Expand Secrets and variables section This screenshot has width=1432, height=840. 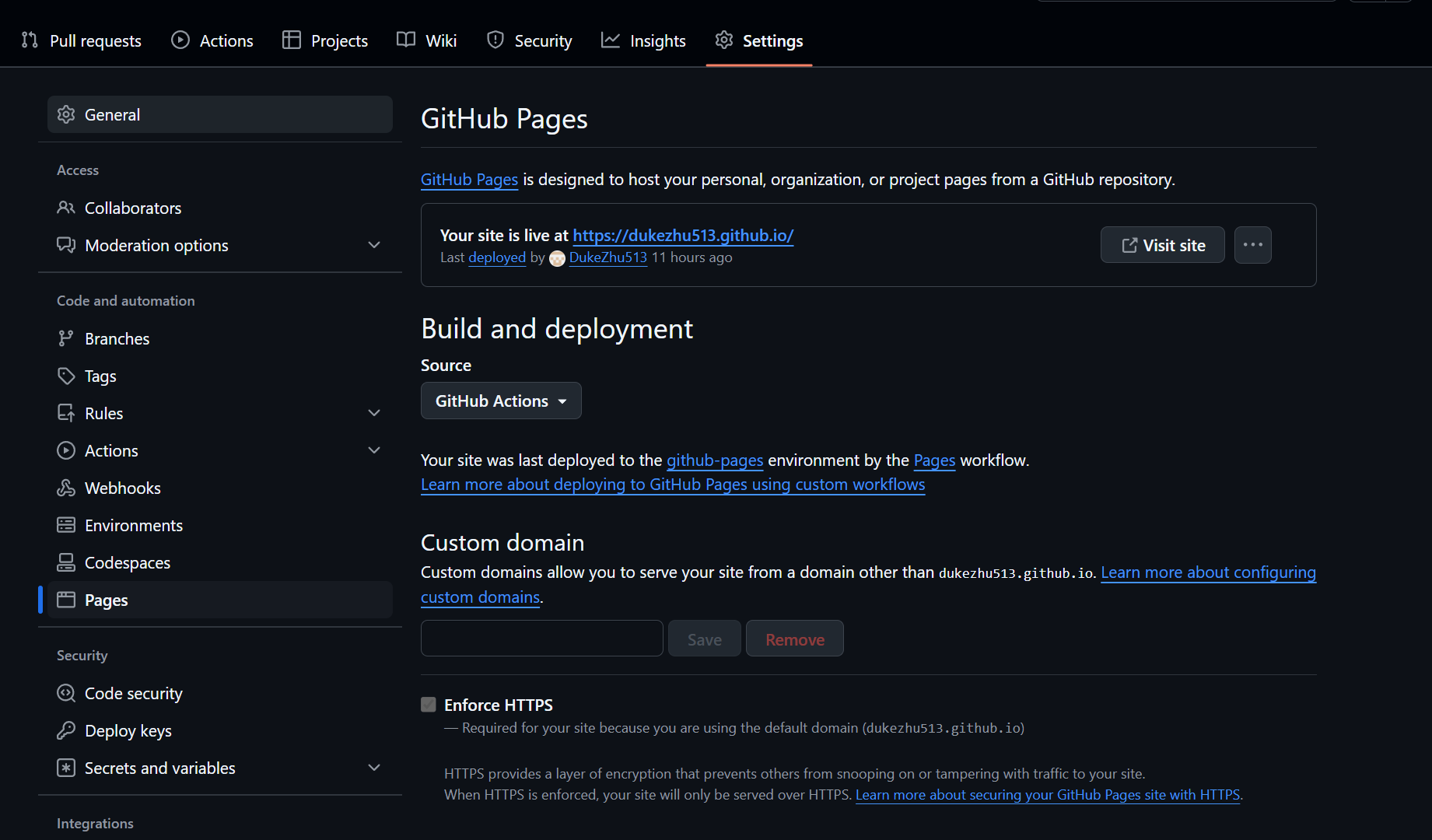point(374,768)
